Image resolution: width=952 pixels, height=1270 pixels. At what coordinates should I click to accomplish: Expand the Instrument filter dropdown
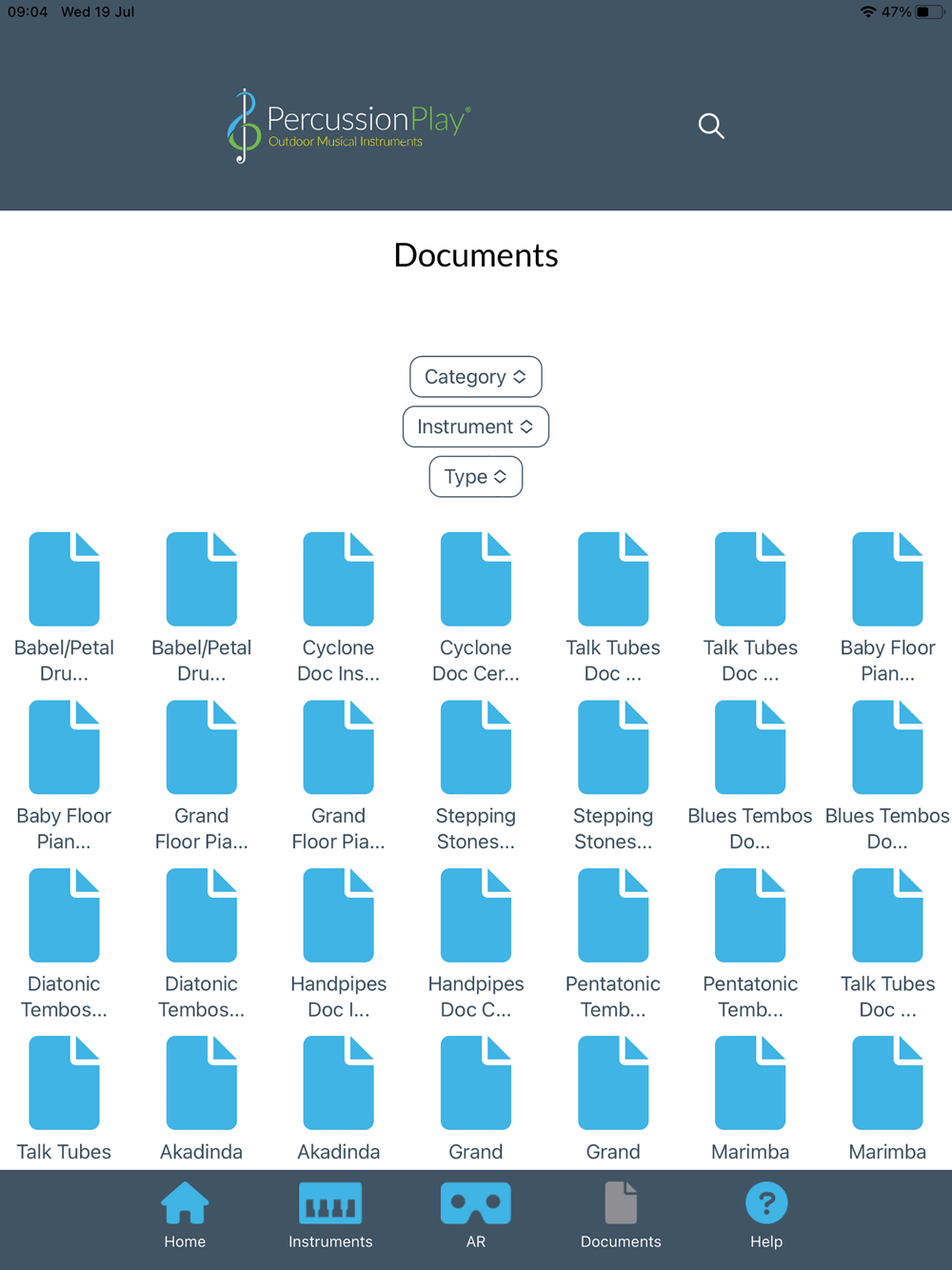tap(476, 427)
